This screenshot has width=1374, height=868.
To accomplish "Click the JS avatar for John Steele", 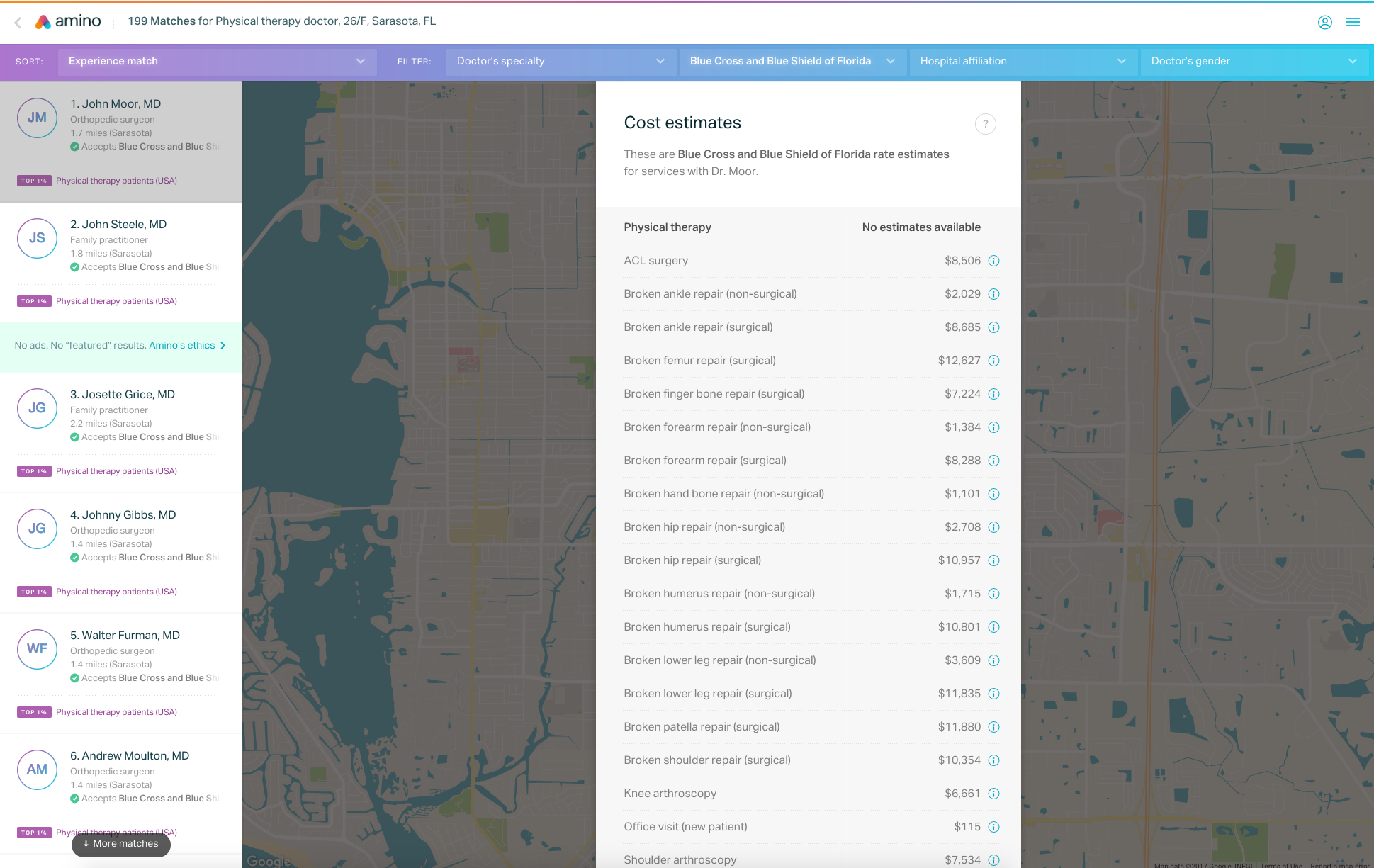I will point(37,238).
